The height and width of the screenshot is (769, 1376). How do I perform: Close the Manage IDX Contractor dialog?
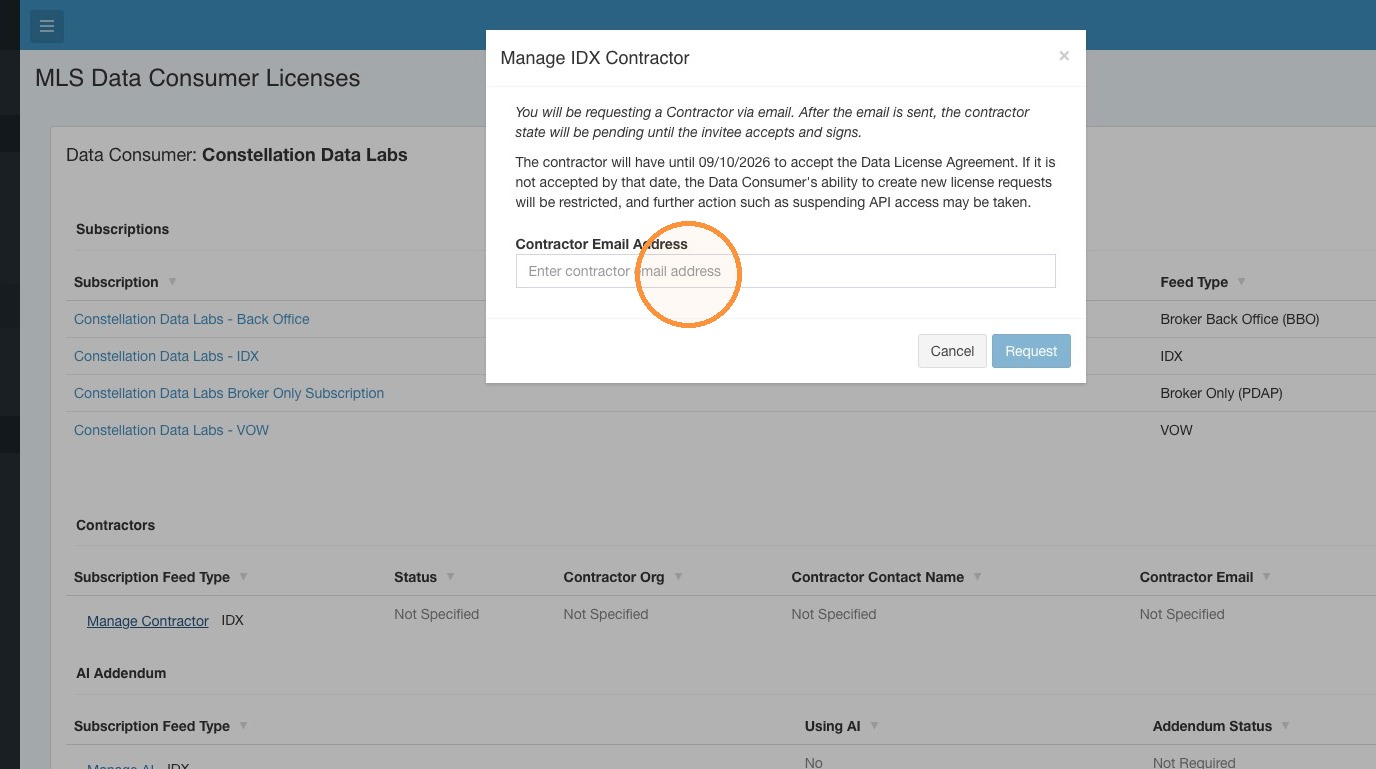pyautogui.click(x=1064, y=56)
